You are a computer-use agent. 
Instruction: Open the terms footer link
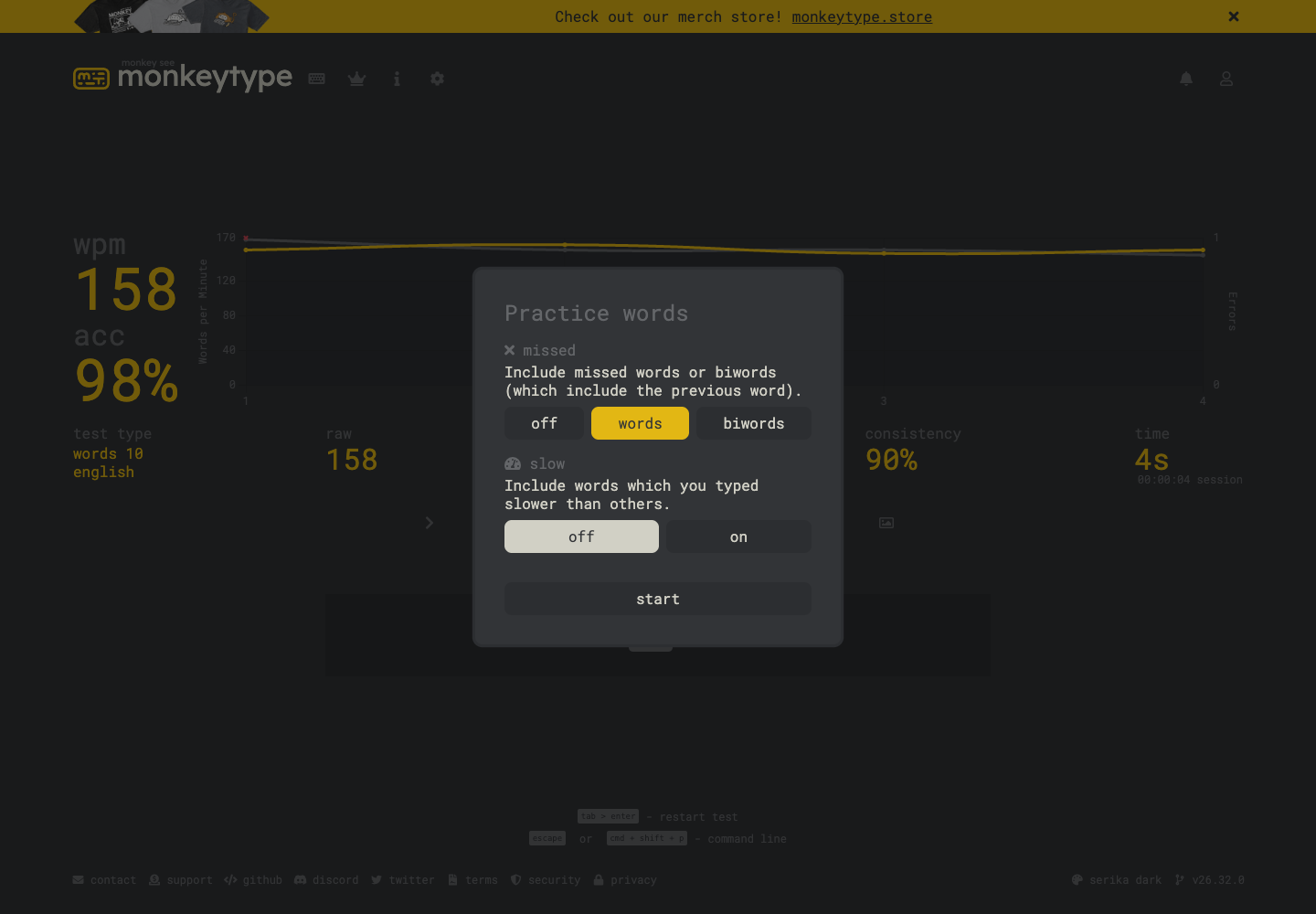click(472, 880)
